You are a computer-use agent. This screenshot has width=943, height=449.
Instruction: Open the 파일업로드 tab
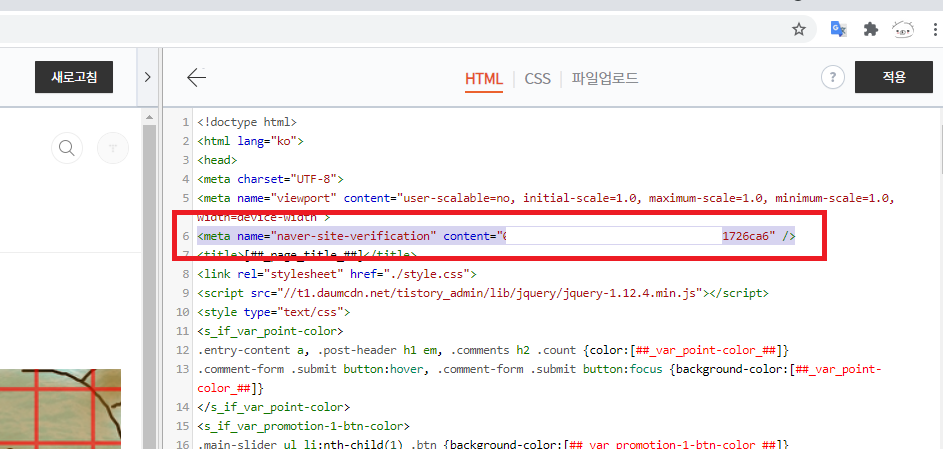[x=604, y=78]
